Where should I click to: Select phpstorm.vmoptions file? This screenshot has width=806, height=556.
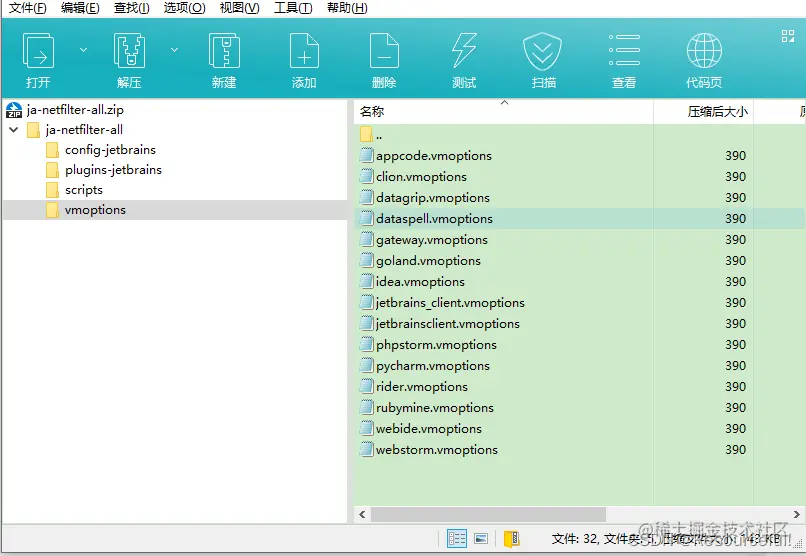pos(436,344)
